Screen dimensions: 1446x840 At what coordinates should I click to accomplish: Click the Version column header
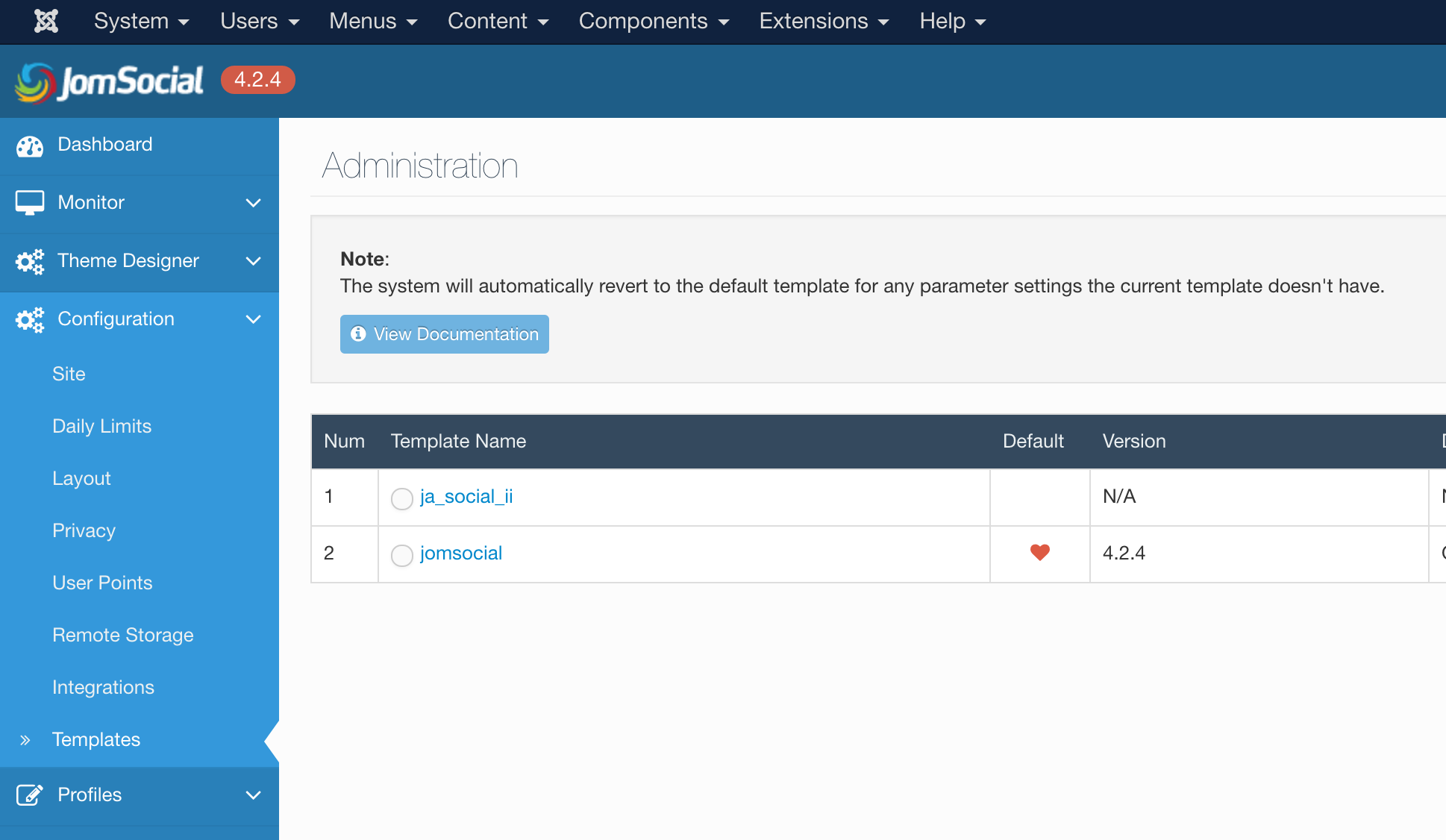tap(1134, 441)
